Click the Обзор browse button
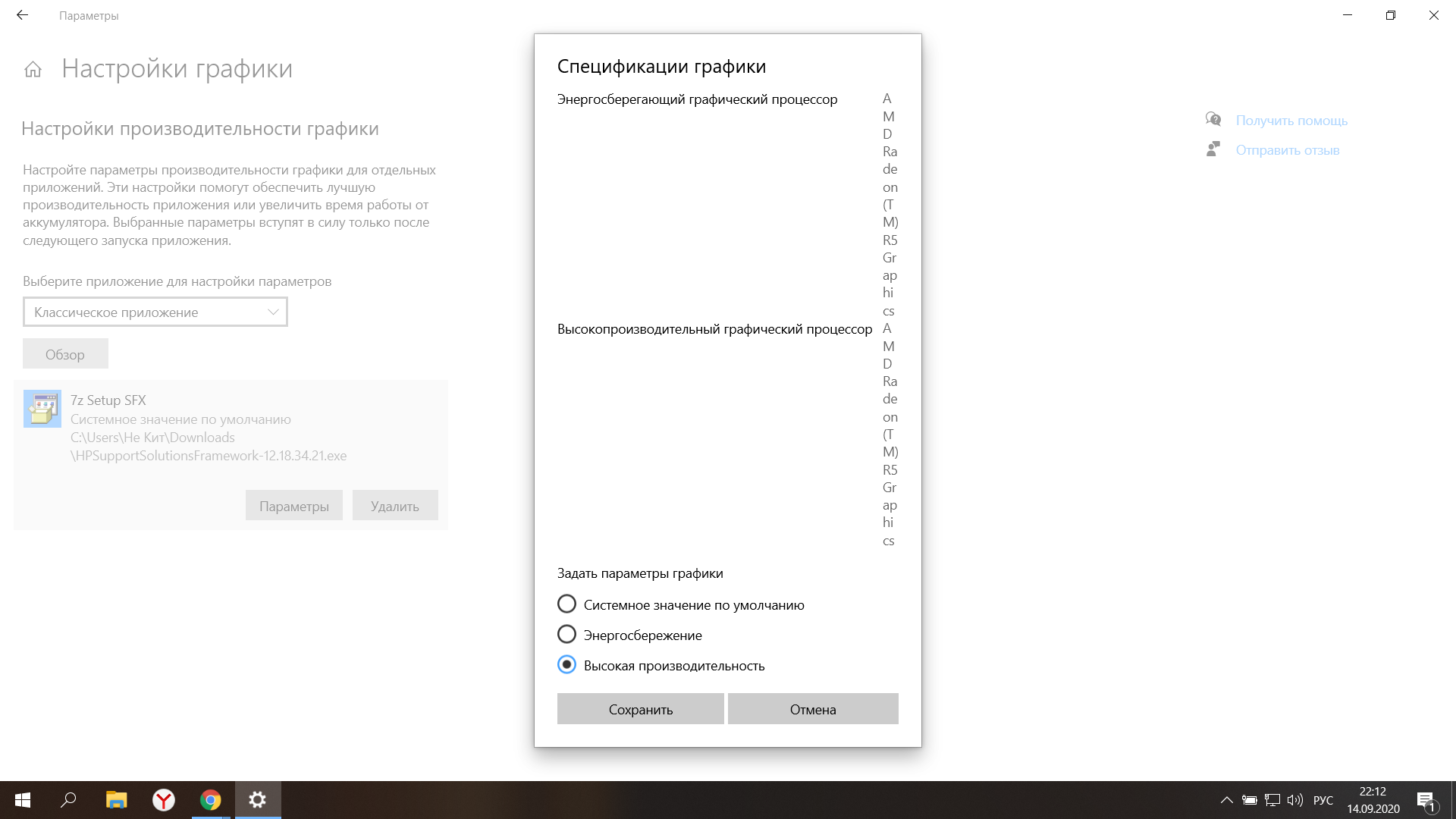Screen dimensions: 1456x819 click(65, 354)
